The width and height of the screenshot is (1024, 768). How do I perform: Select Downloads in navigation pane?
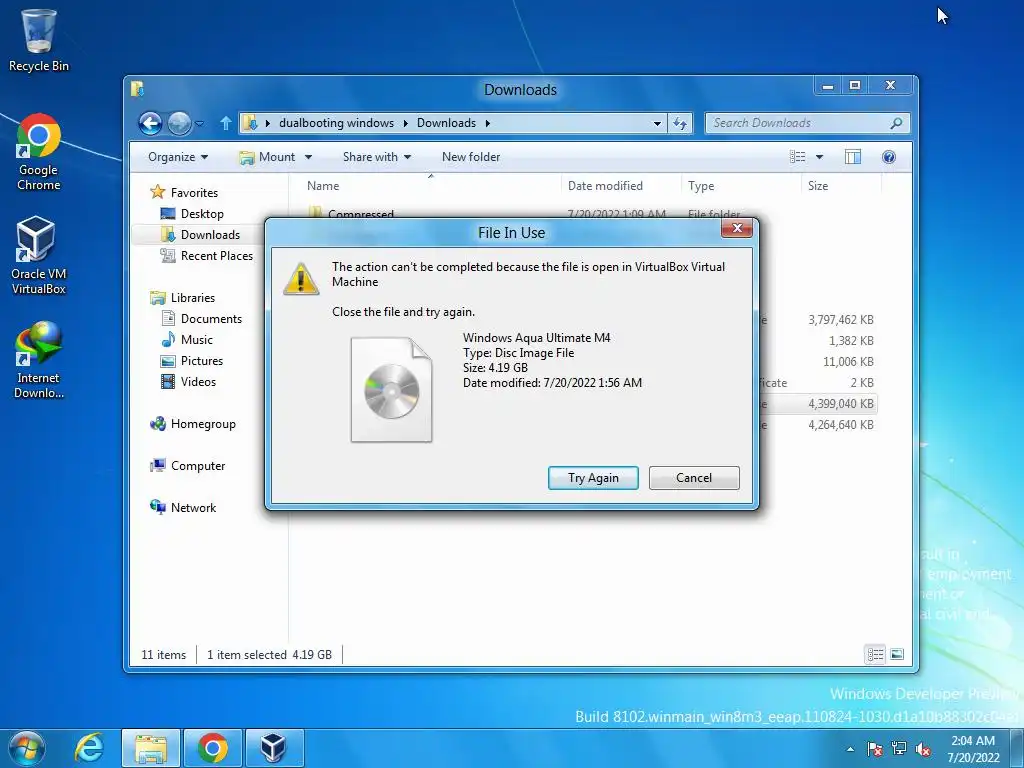(210, 234)
